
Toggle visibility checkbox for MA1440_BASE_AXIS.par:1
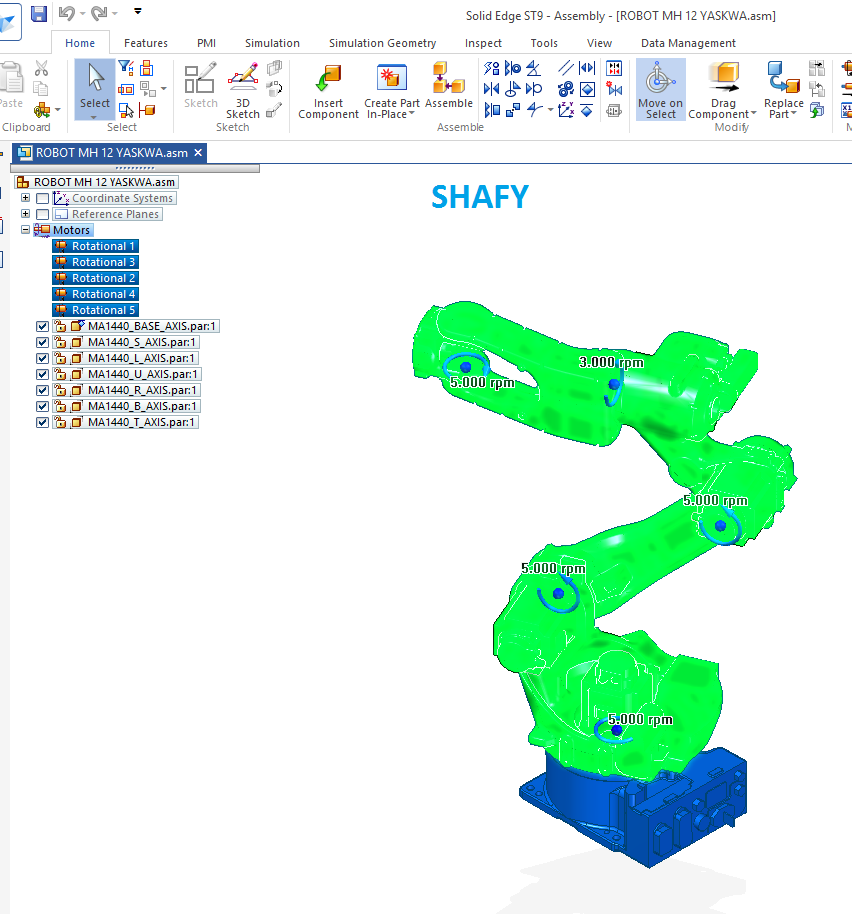tap(42, 326)
